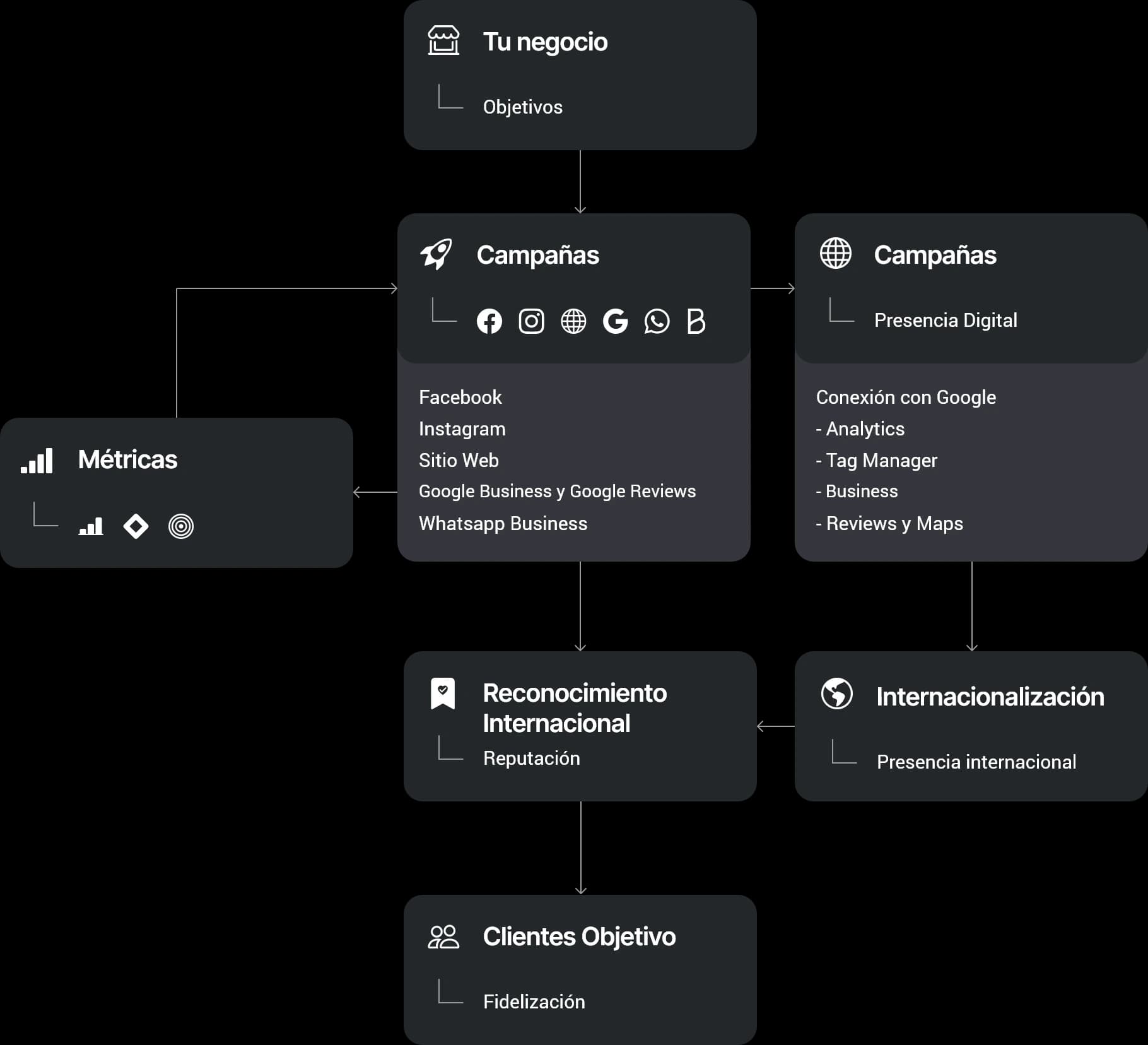Click the WhatsApp logo icon
The image size is (1148, 1045).
(657, 321)
